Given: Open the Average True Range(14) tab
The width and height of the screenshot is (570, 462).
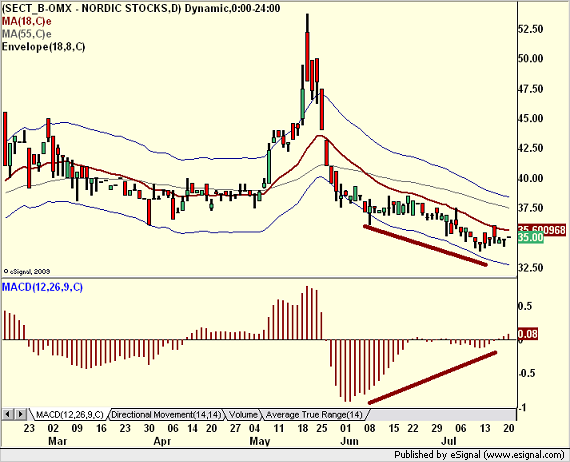Looking at the screenshot, I should click(314, 414).
